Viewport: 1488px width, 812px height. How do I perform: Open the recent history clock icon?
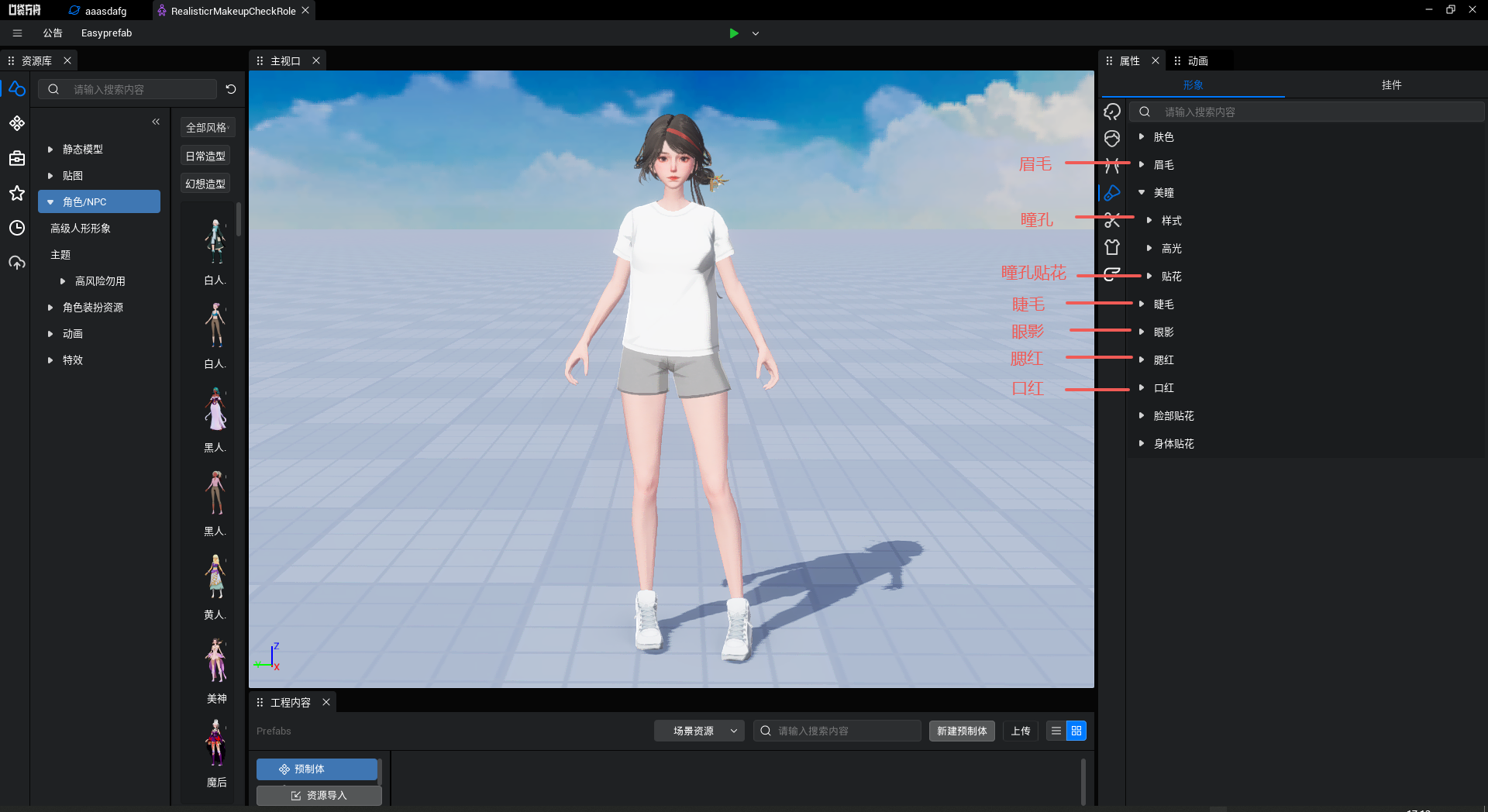pos(17,228)
